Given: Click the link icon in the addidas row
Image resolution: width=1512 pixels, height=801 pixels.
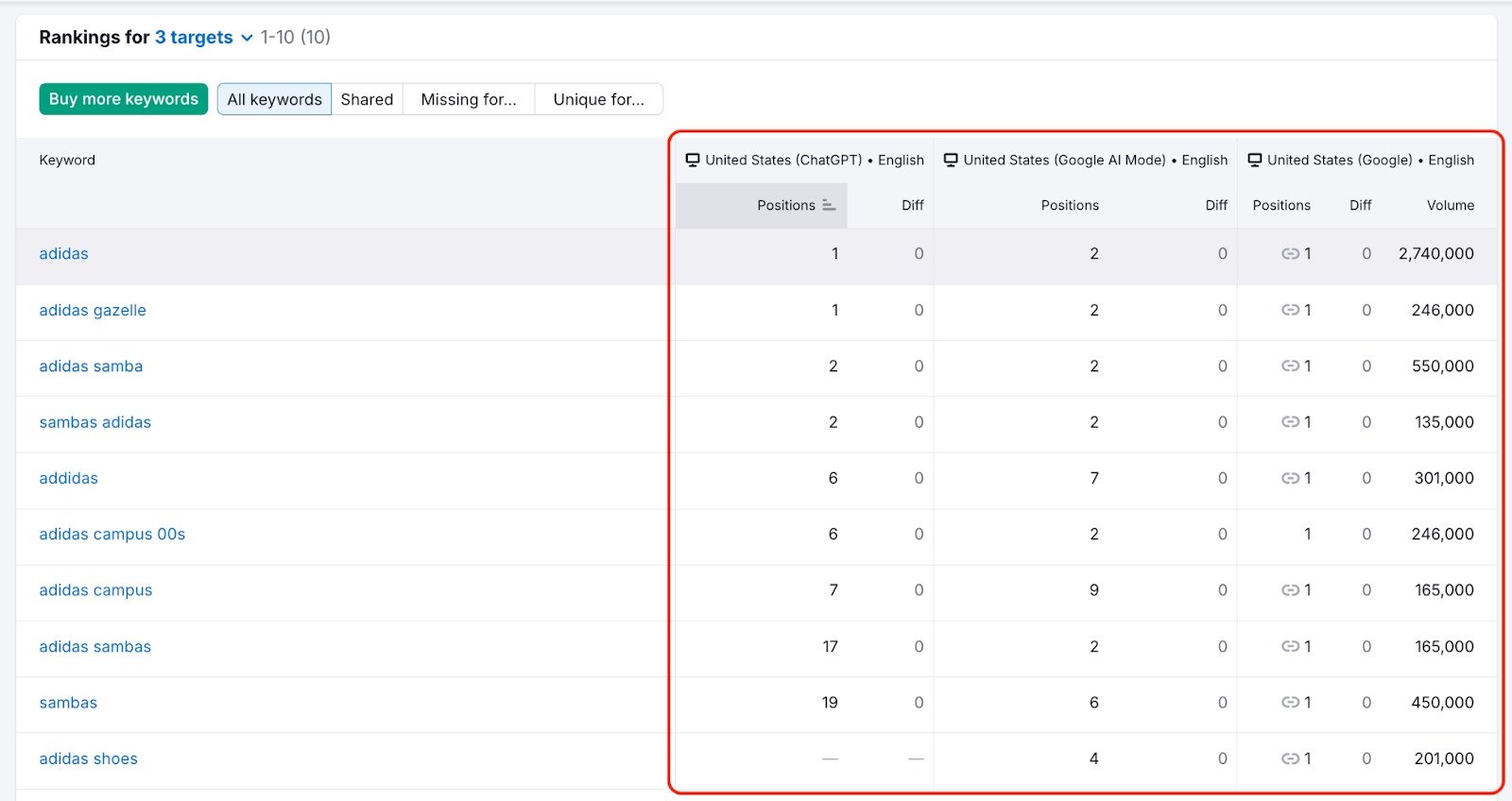Looking at the screenshot, I should [x=1290, y=479].
